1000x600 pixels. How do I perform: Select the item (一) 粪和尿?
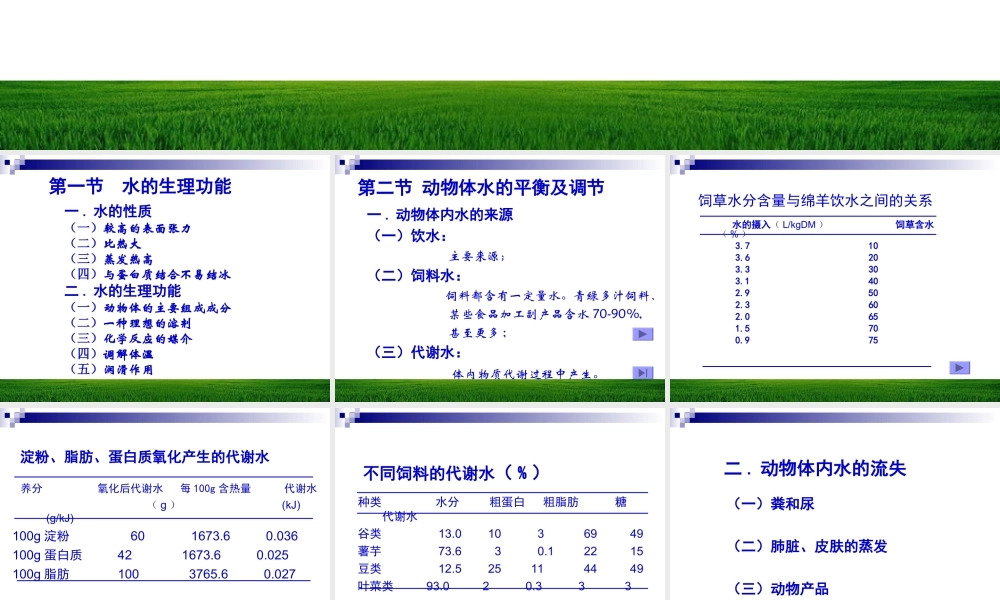[774, 504]
